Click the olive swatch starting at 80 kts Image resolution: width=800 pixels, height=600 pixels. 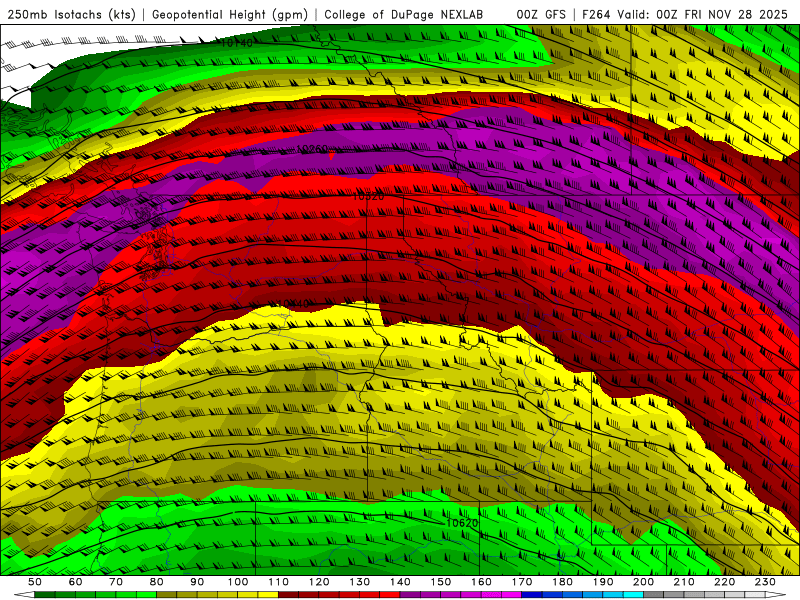[x=166, y=595]
